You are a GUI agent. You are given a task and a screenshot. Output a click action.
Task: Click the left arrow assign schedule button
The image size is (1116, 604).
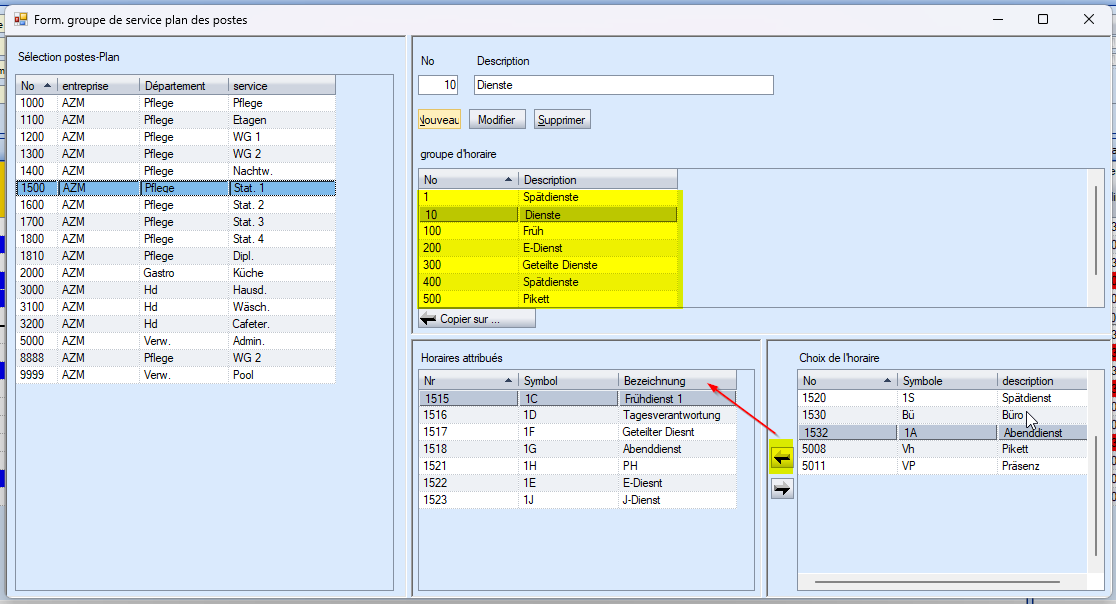(782, 458)
